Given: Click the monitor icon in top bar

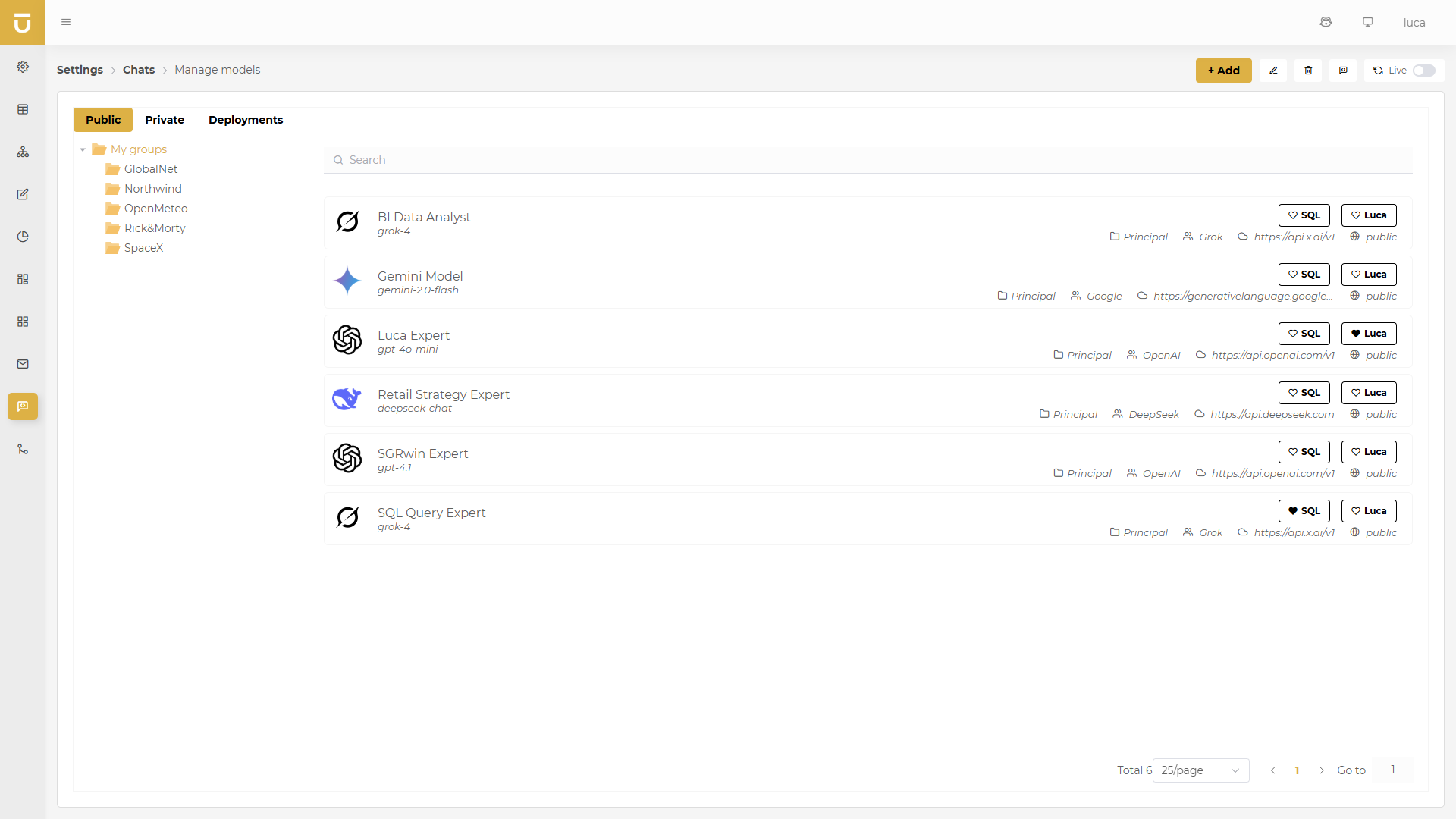Looking at the screenshot, I should pos(1368,22).
